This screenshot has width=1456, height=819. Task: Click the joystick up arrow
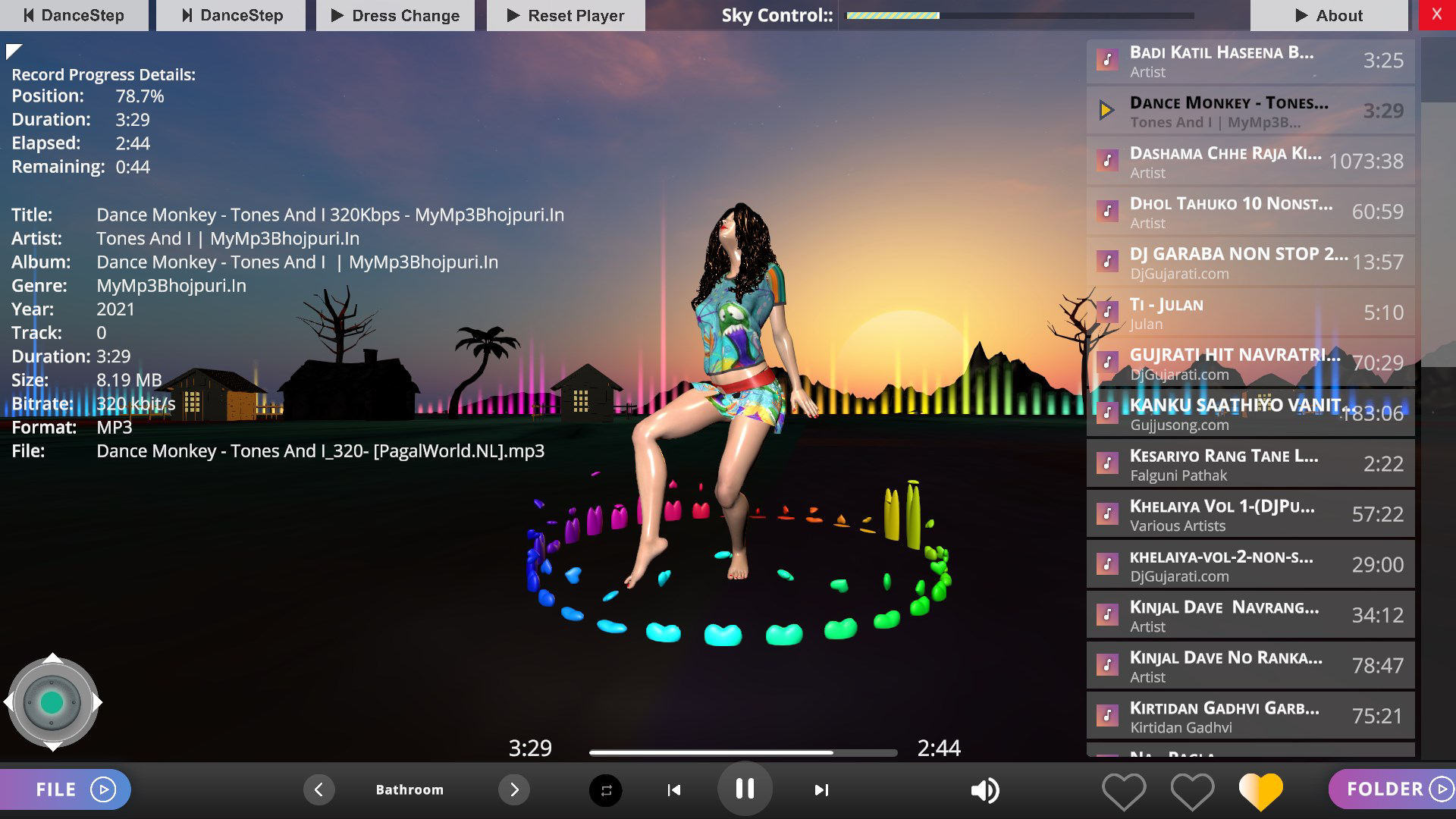point(52,657)
